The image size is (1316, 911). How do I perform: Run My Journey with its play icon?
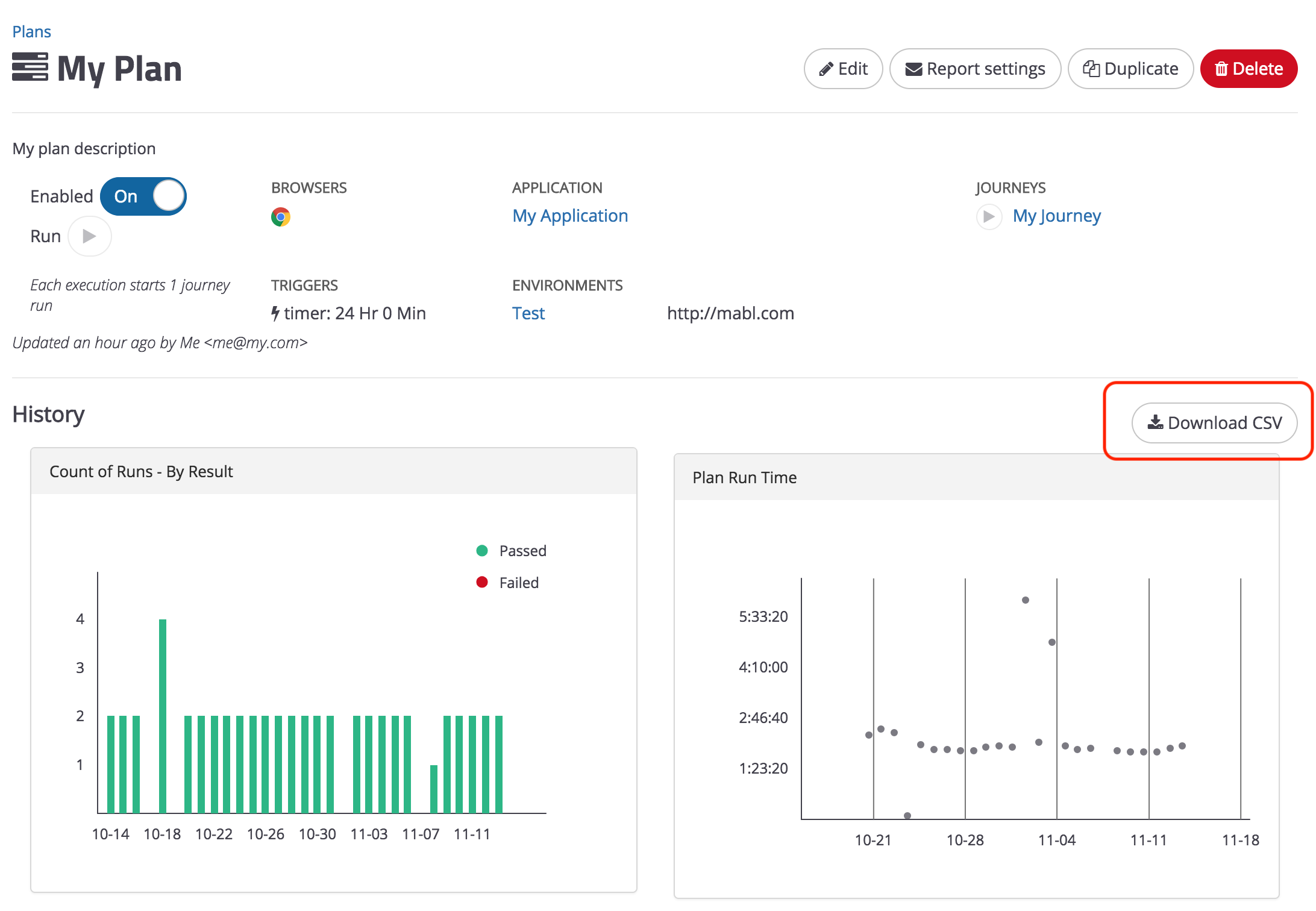point(988,216)
